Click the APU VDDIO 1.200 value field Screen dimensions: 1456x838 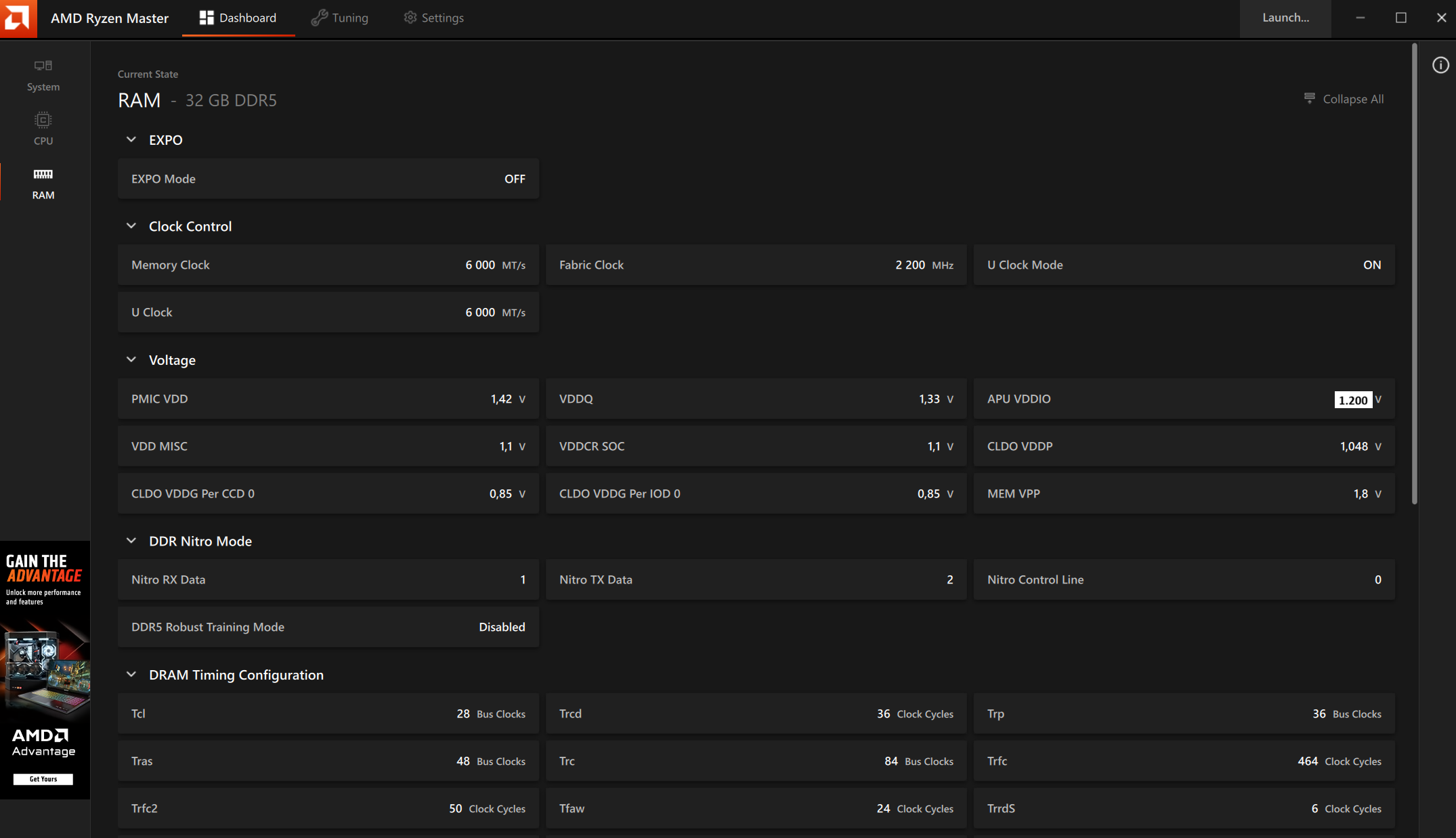coord(1352,400)
